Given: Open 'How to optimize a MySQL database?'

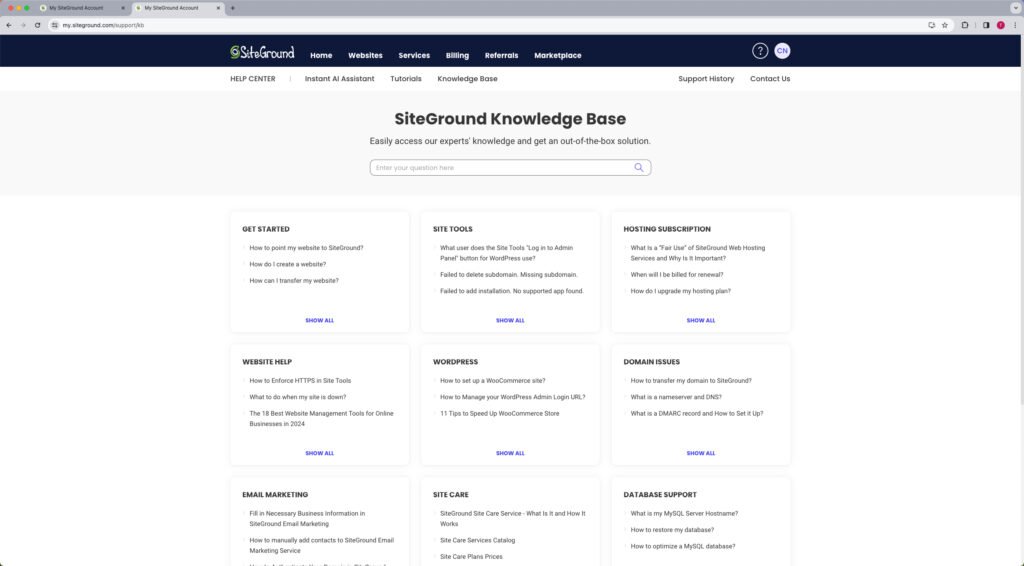Looking at the screenshot, I should [x=682, y=546].
